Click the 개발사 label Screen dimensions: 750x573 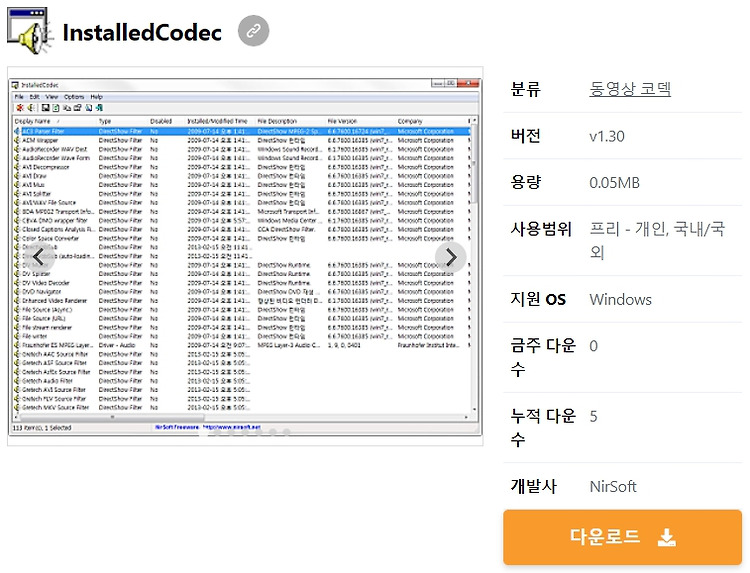(533, 486)
